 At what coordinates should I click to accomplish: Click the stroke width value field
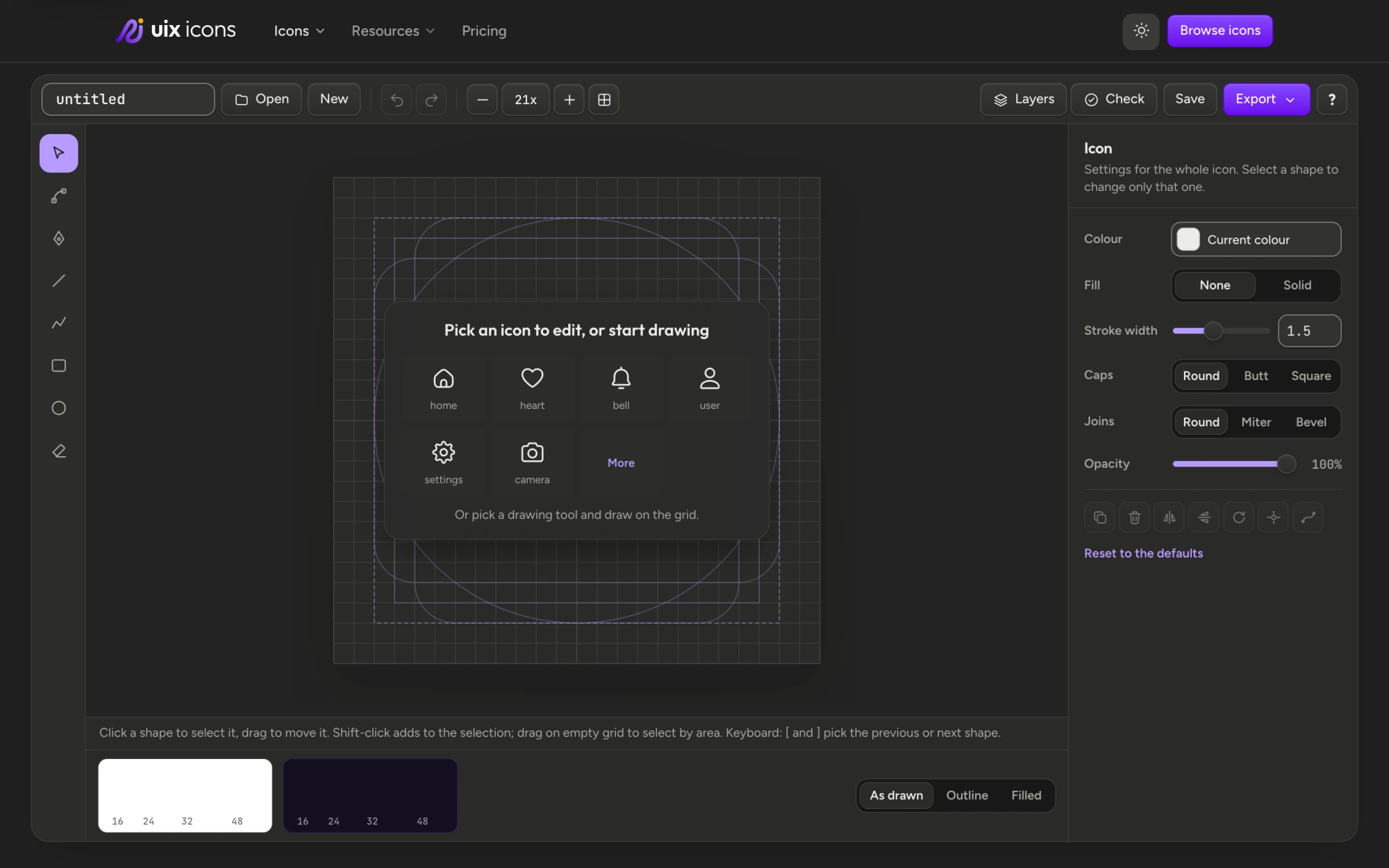pyautogui.click(x=1309, y=331)
